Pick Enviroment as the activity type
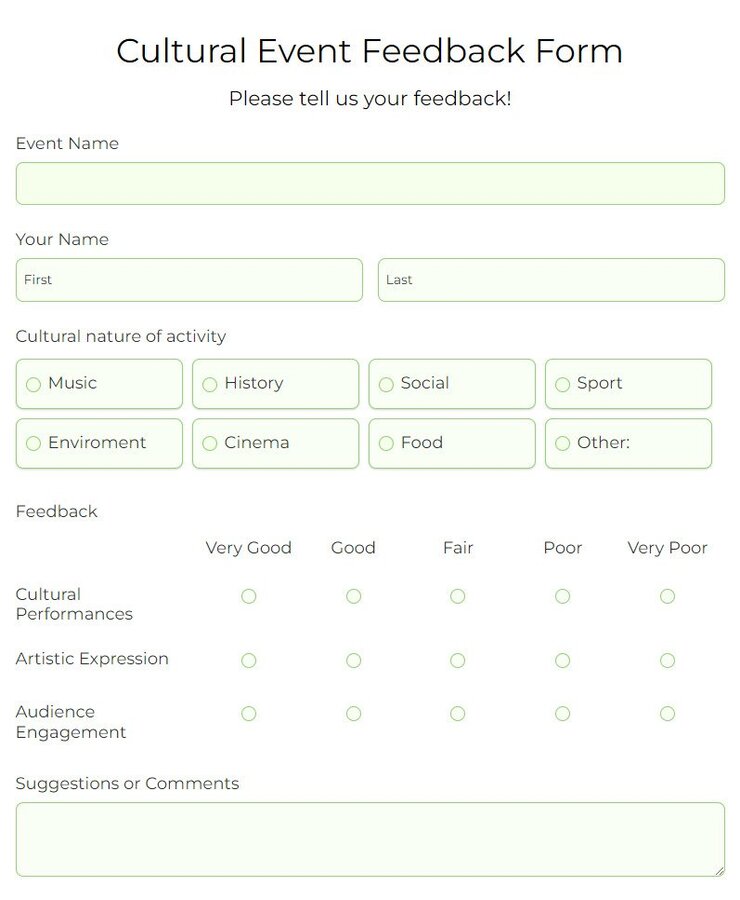Image resolution: width=740 pixels, height=900 pixels. 33,443
